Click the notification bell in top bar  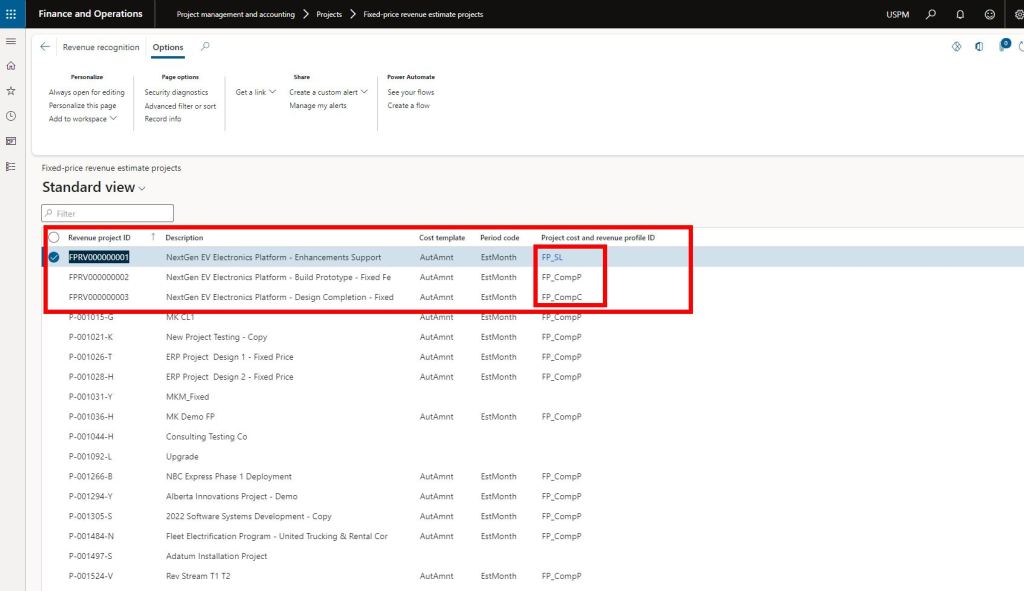tap(960, 15)
